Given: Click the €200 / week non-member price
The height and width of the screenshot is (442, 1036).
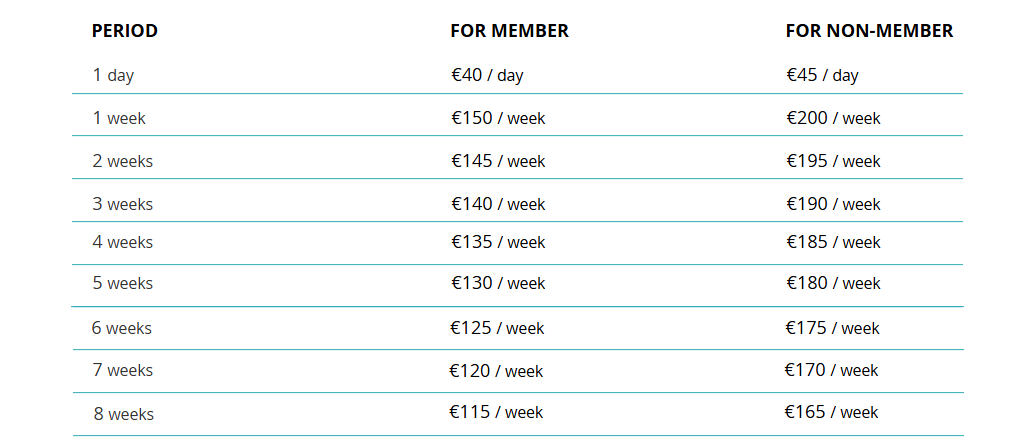Looking at the screenshot, I should pyautogui.click(x=833, y=118).
